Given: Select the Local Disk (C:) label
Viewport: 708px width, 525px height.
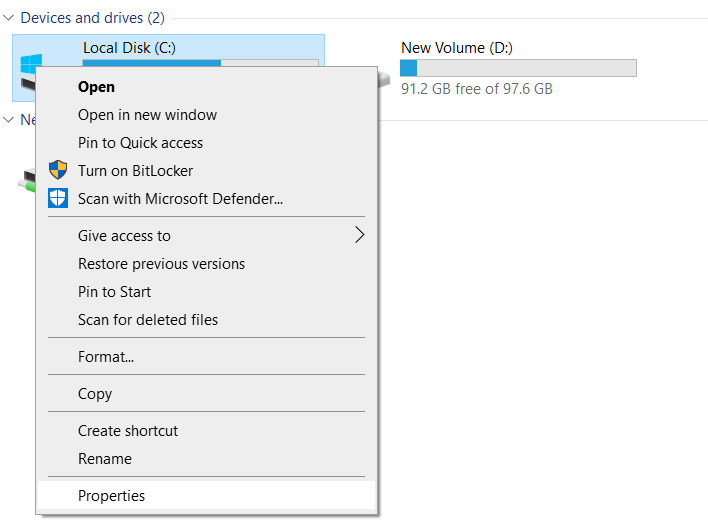Looking at the screenshot, I should (129, 48).
